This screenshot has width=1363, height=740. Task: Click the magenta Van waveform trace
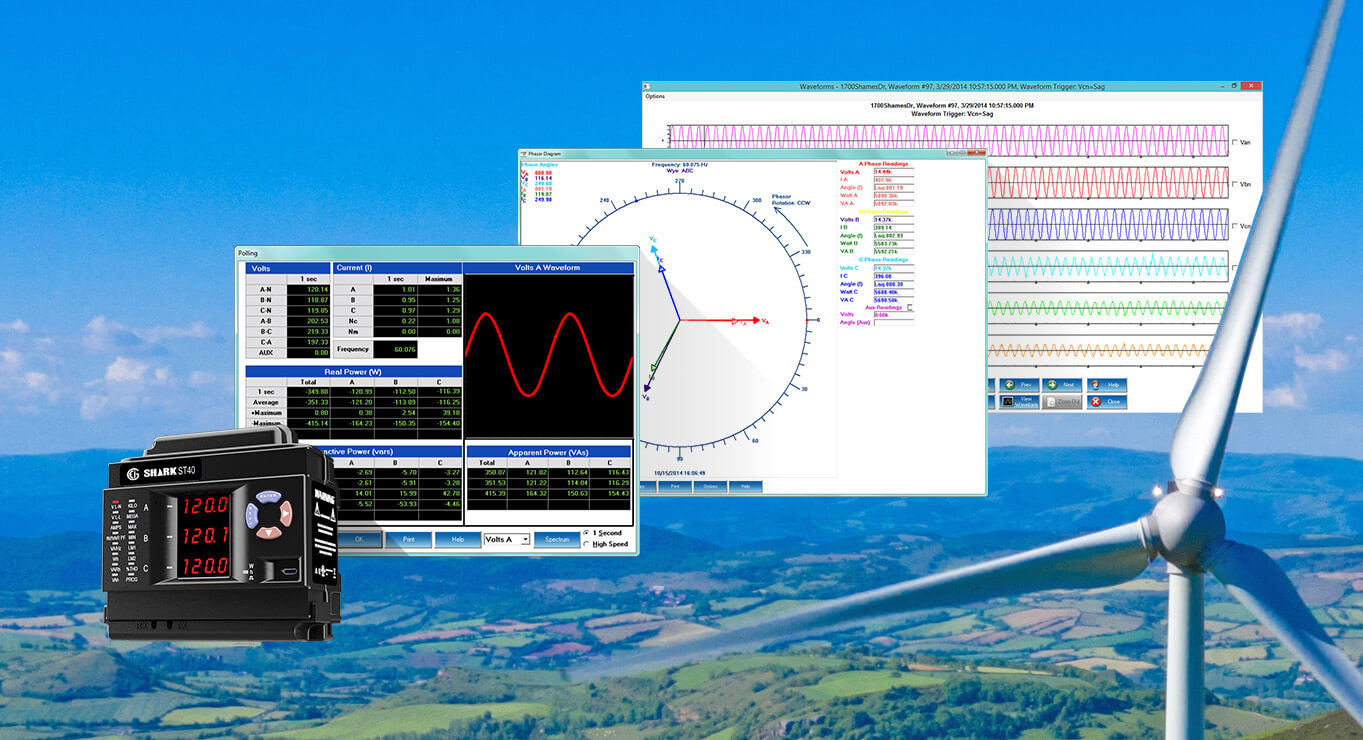click(948, 141)
